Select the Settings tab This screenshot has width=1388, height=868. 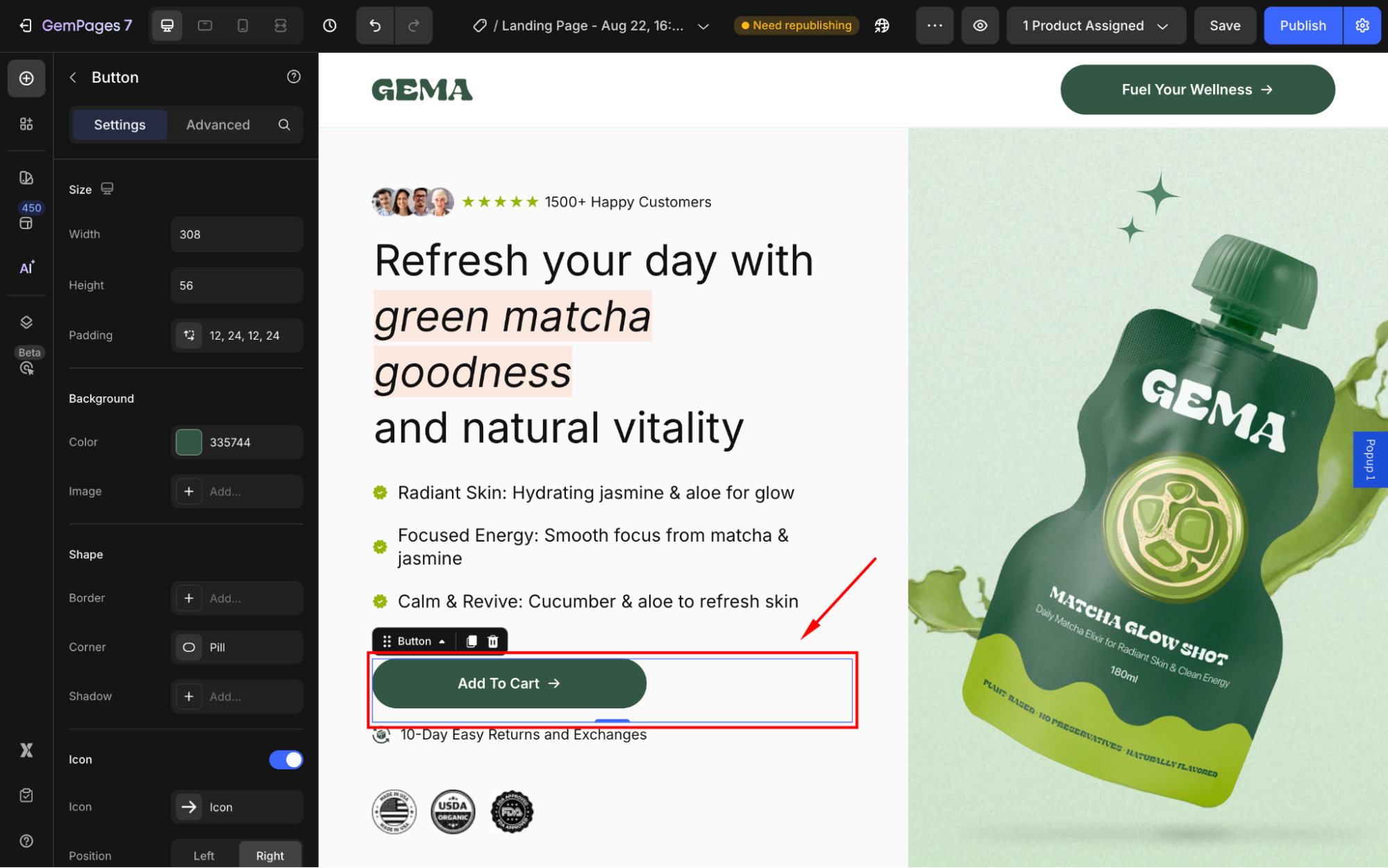pos(119,125)
